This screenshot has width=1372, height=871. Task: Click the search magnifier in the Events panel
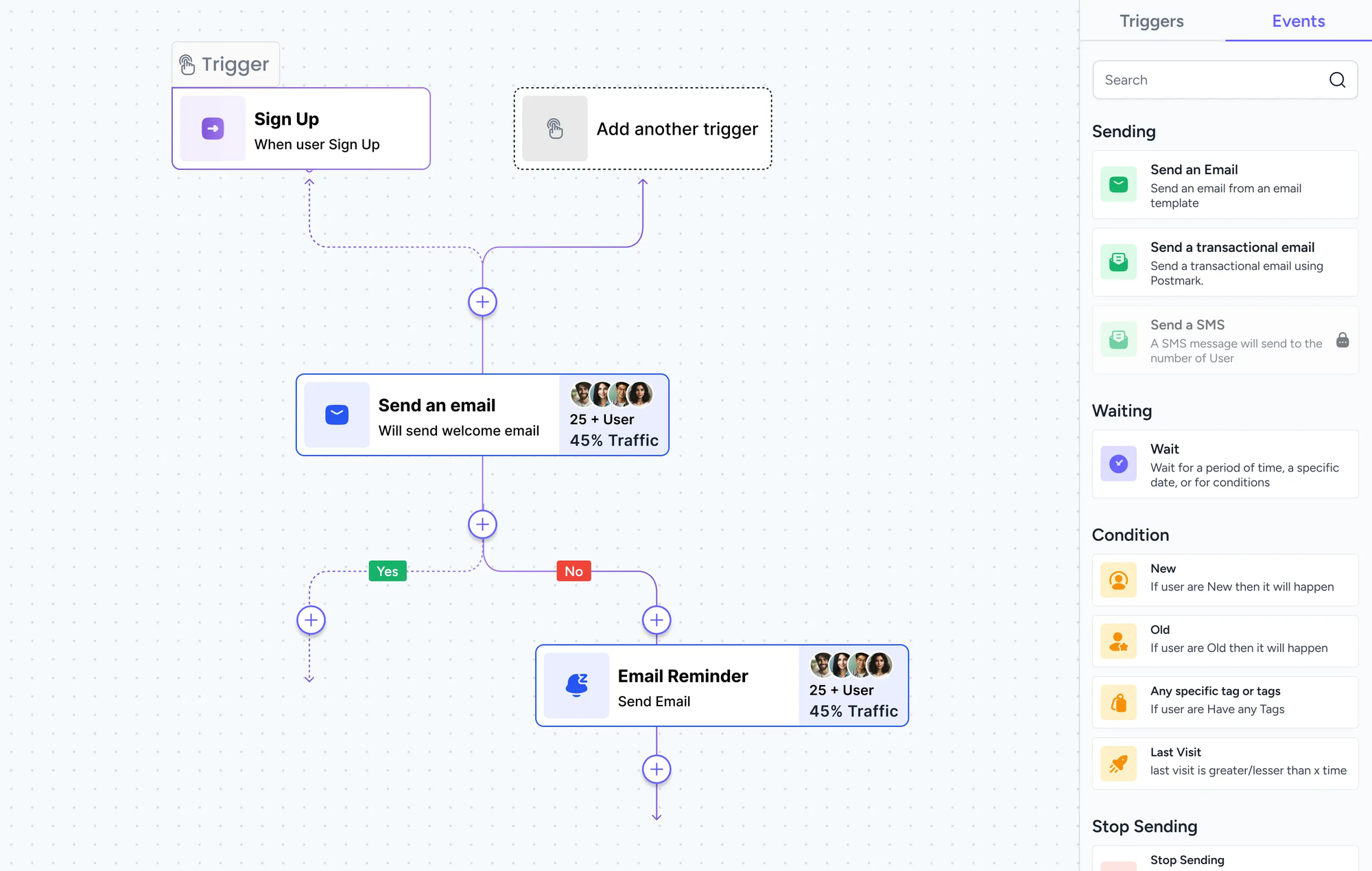[1337, 80]
